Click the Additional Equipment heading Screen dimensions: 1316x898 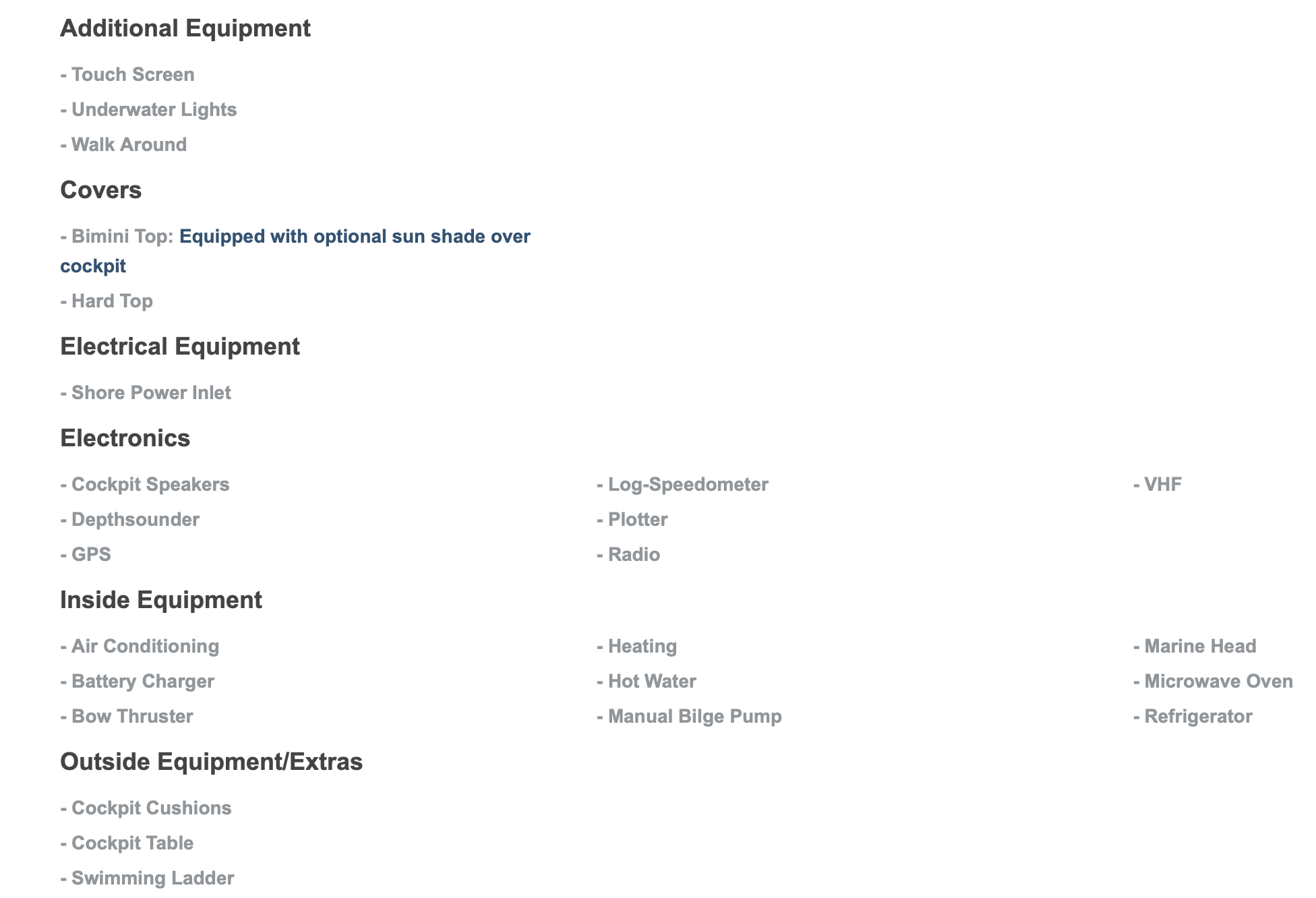click(185, 28)
